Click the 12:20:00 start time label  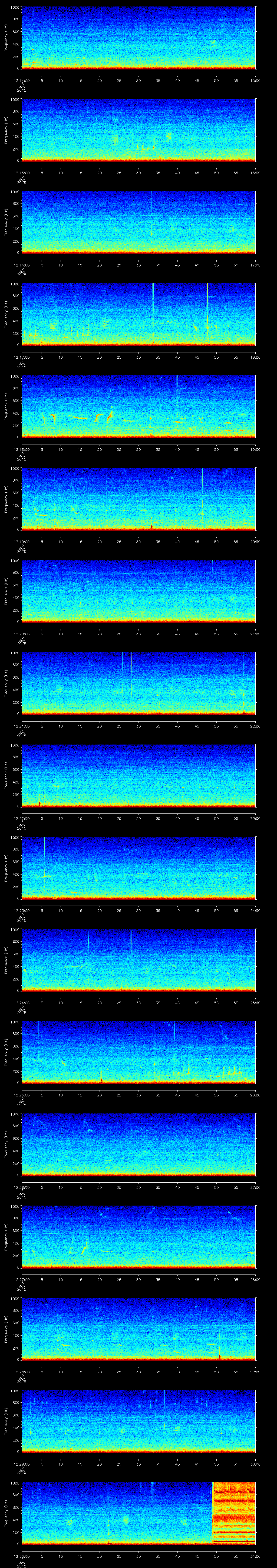pos(21,634)
